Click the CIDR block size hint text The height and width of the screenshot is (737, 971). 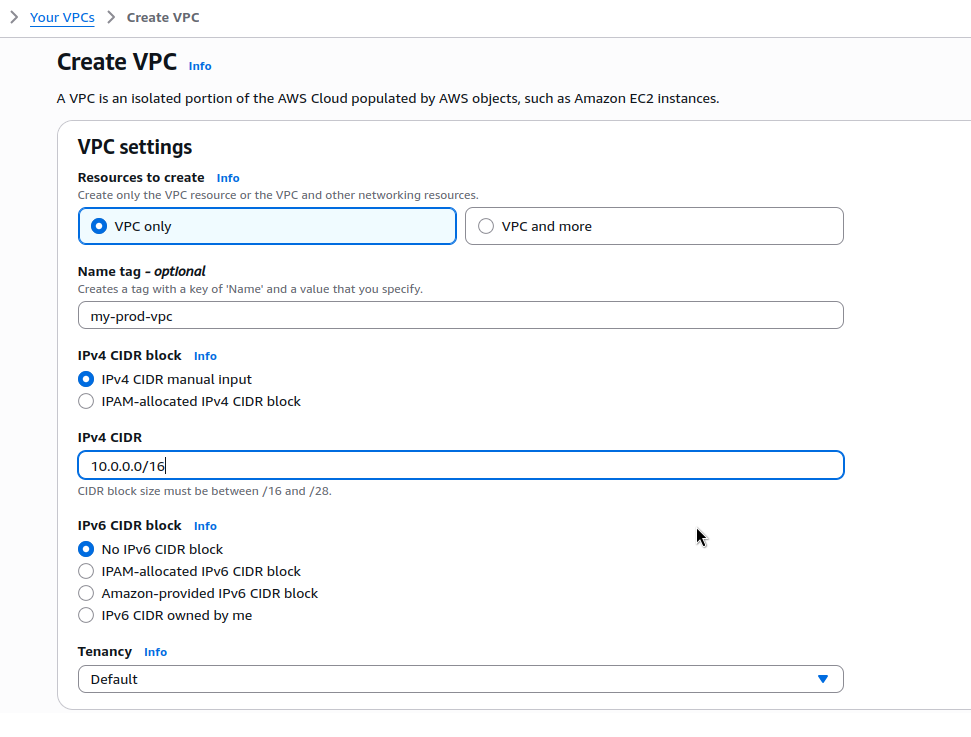[x=204, y=491]
